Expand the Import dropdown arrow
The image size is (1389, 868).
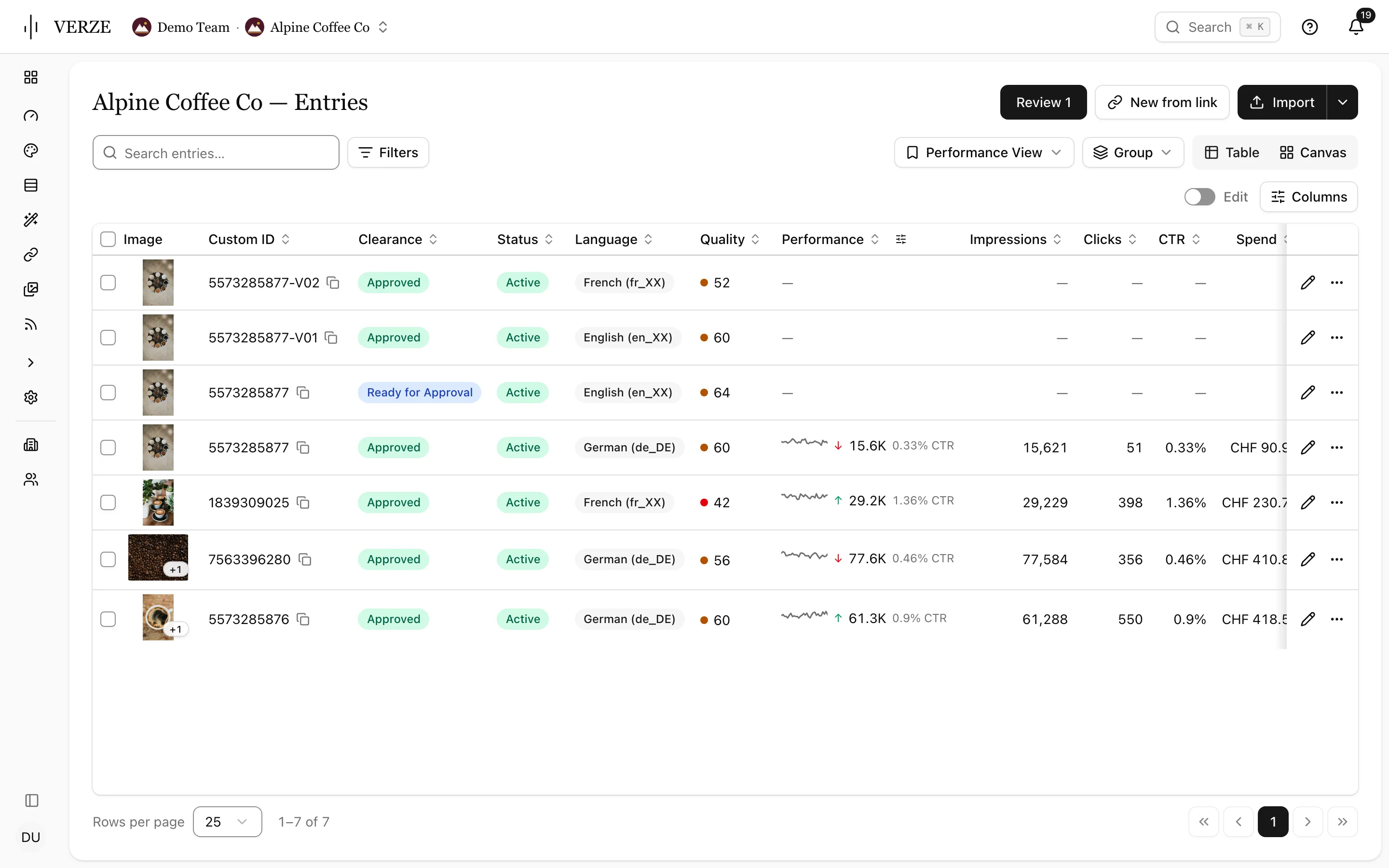click(1343, 102)
